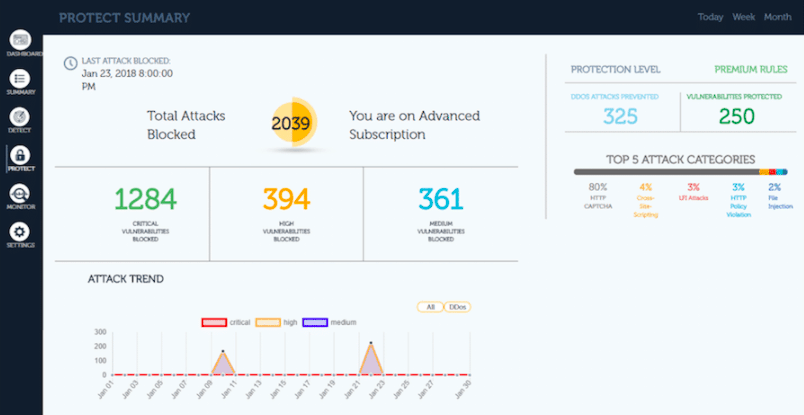Click the 80% HTTP CAPTCHA category

(x=598, y=196)
